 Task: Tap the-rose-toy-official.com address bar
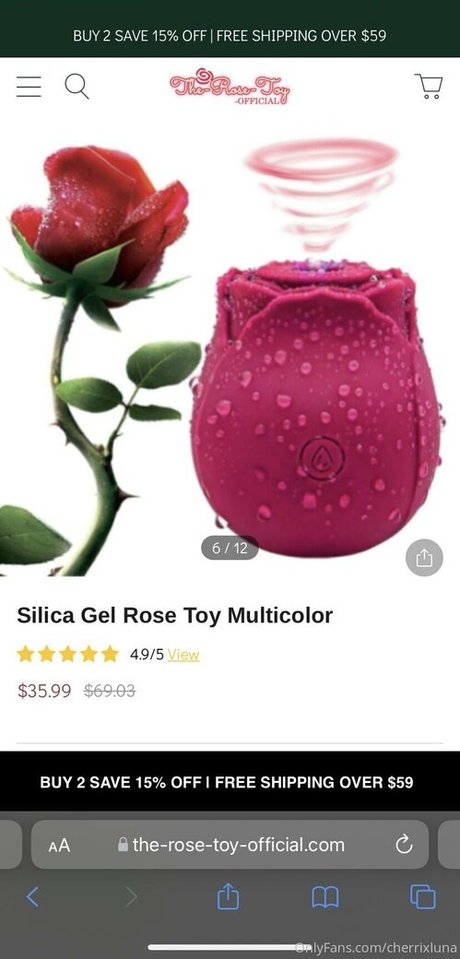point(230,845)
